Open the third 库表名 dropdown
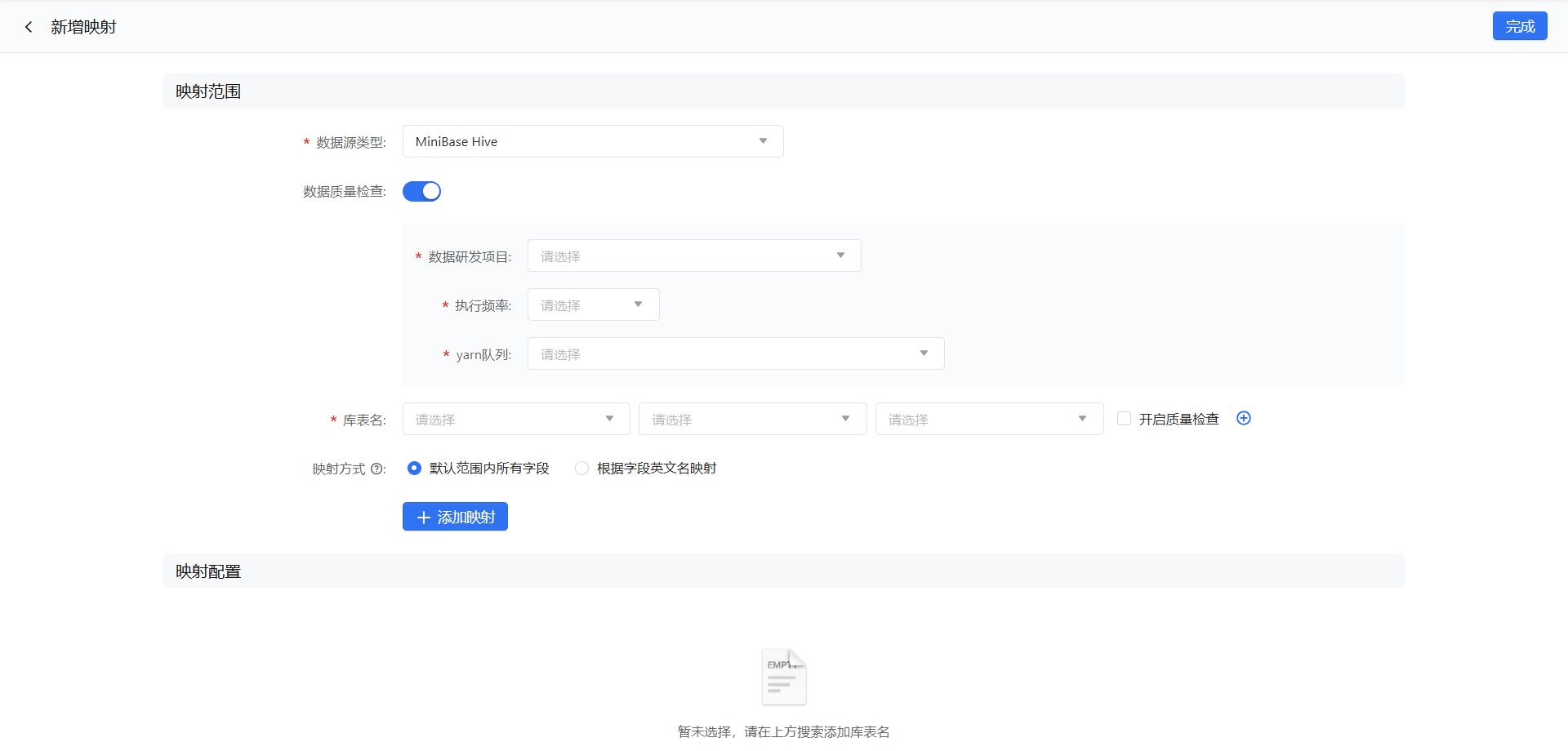This screenshot has width=1568, height=751. (x=990, y=419)
